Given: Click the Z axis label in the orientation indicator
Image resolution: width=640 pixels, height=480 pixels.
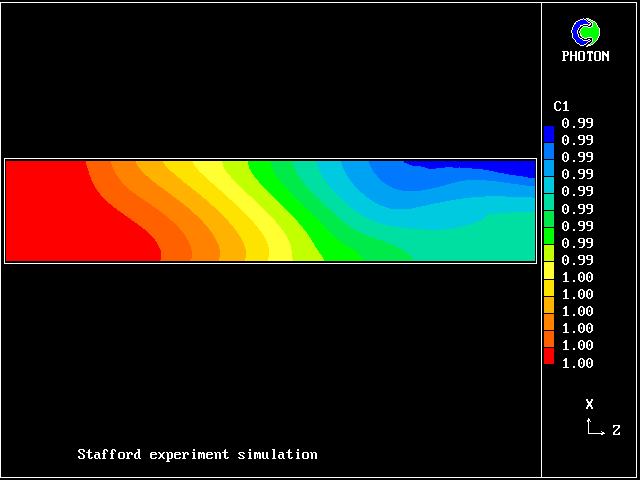Looking at the screenshot, I should [x=616, y=431].
